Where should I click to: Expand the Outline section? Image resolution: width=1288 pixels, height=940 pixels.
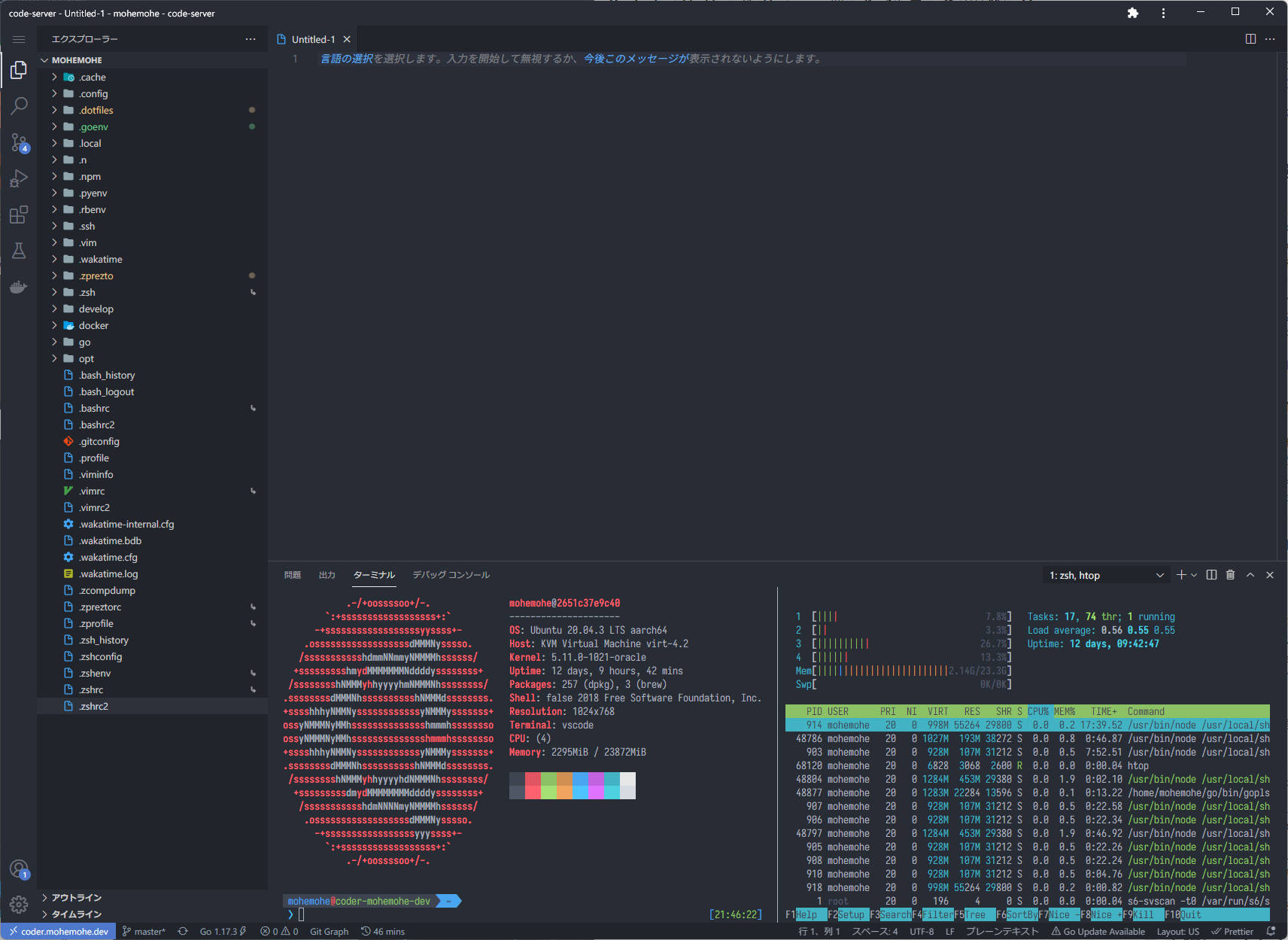[x=152, y=898]
